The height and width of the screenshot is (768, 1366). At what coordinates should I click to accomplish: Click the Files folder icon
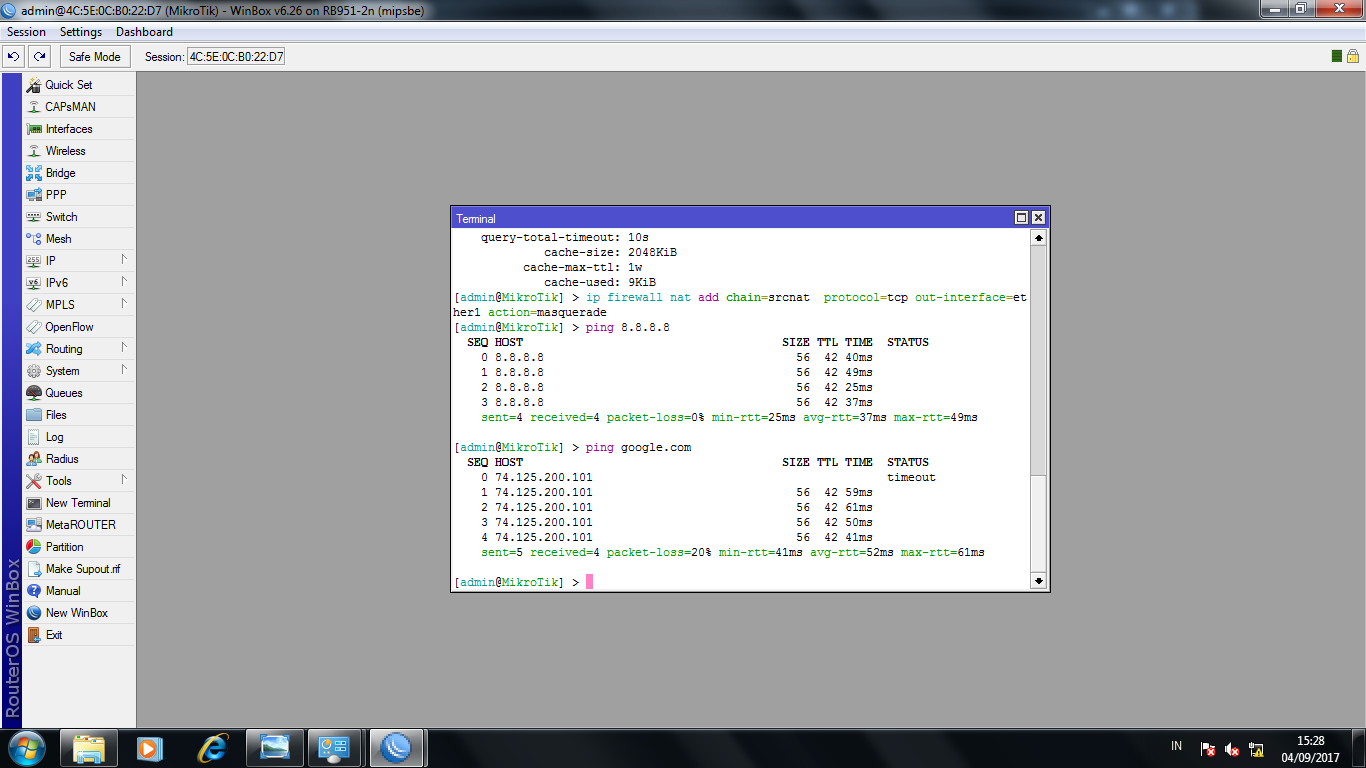(x=34, y=415)
